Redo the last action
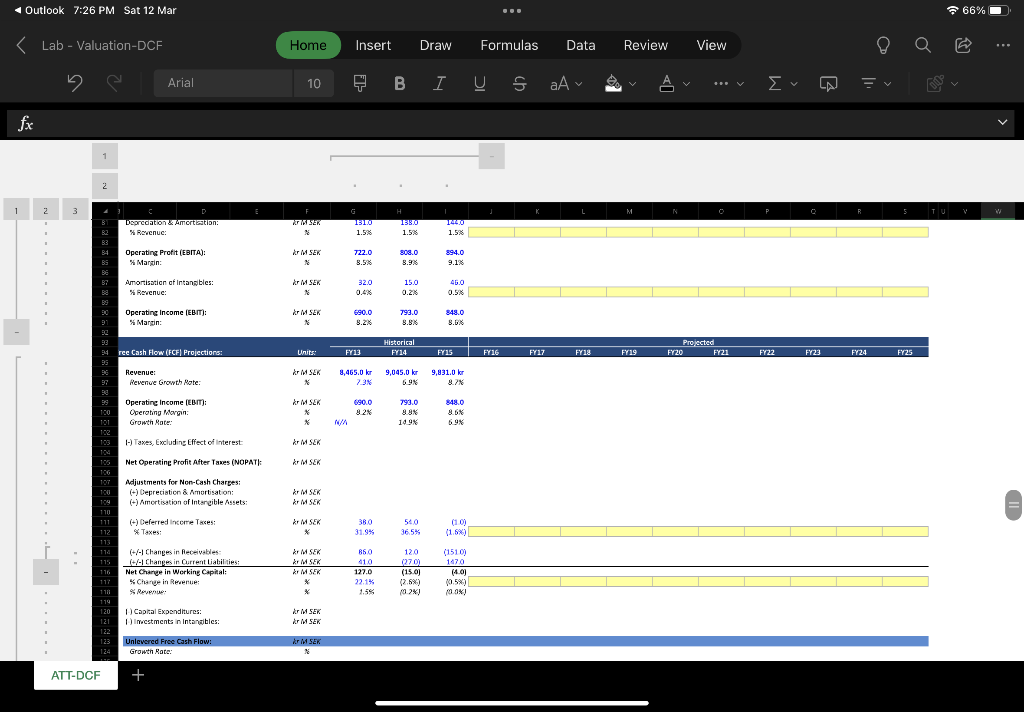This screenshot has width=1024, height=712. point(114,83)
